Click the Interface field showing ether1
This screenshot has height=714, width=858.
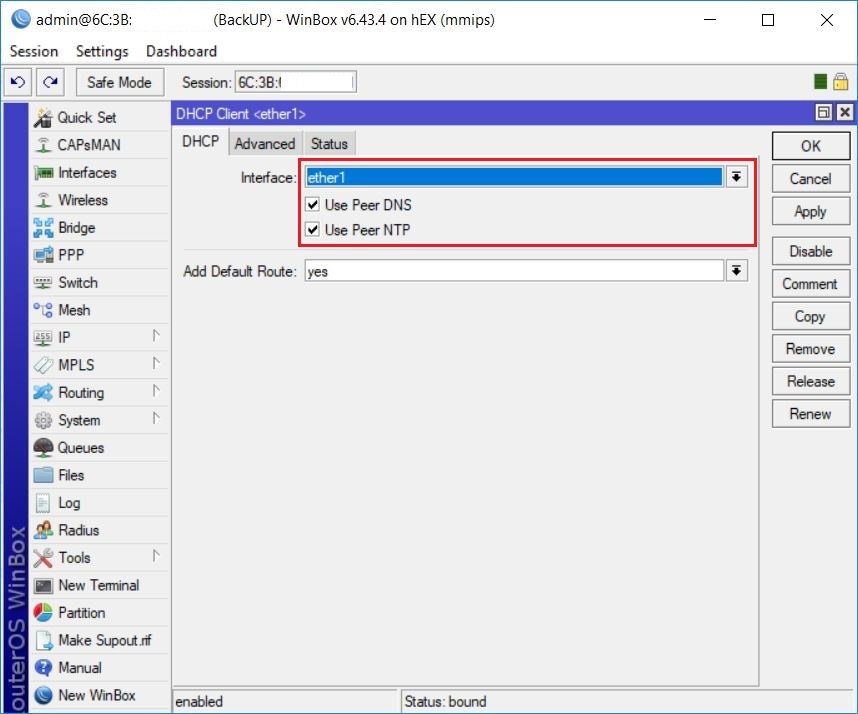[x=514, y=177]
